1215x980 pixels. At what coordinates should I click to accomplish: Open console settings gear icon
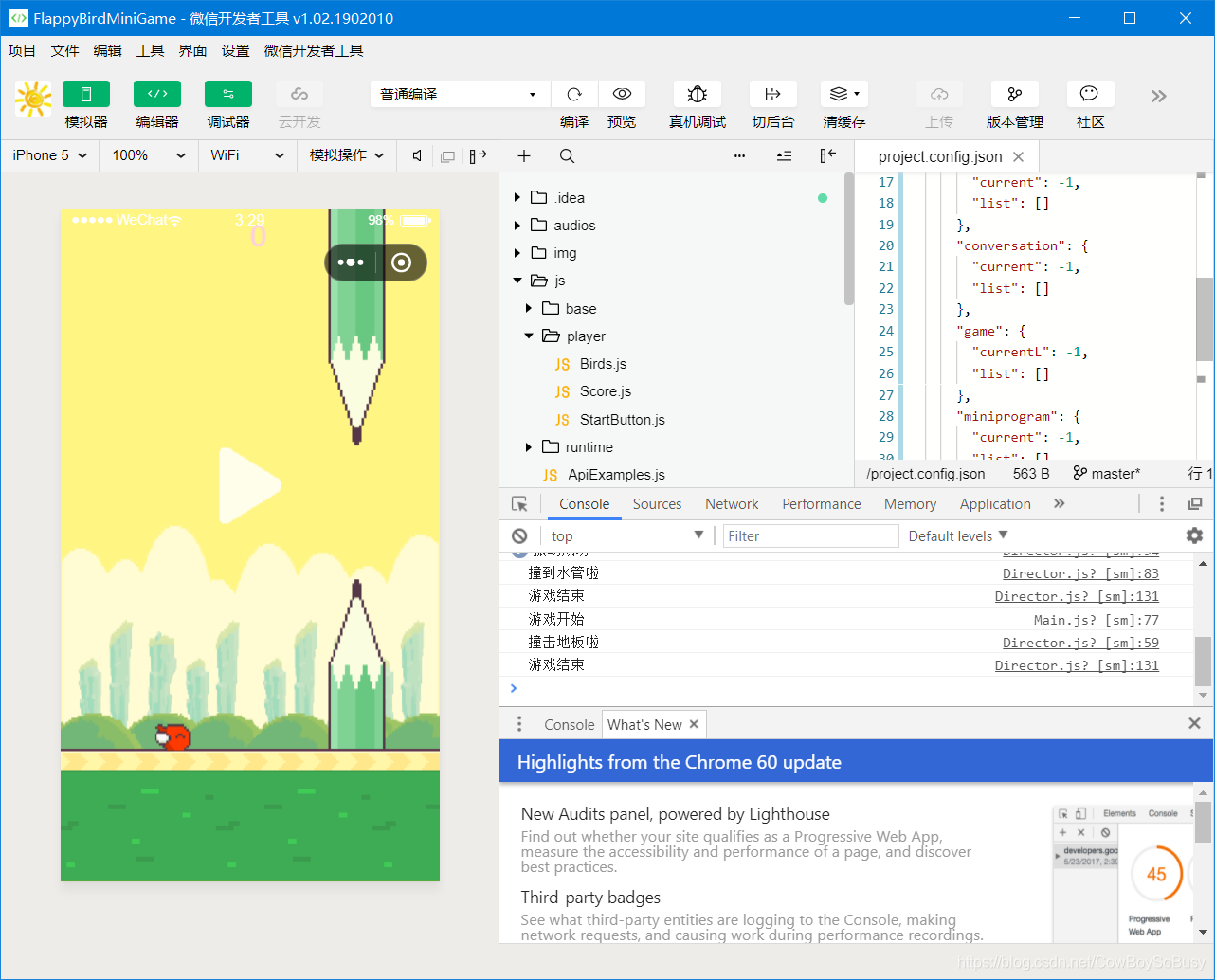1194,535
